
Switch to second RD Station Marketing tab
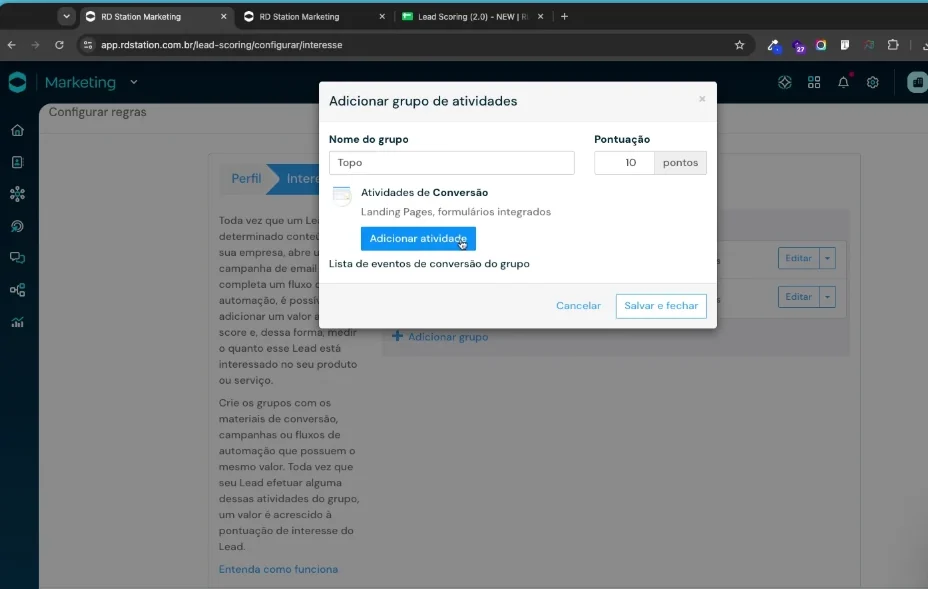tap(314, 17)
